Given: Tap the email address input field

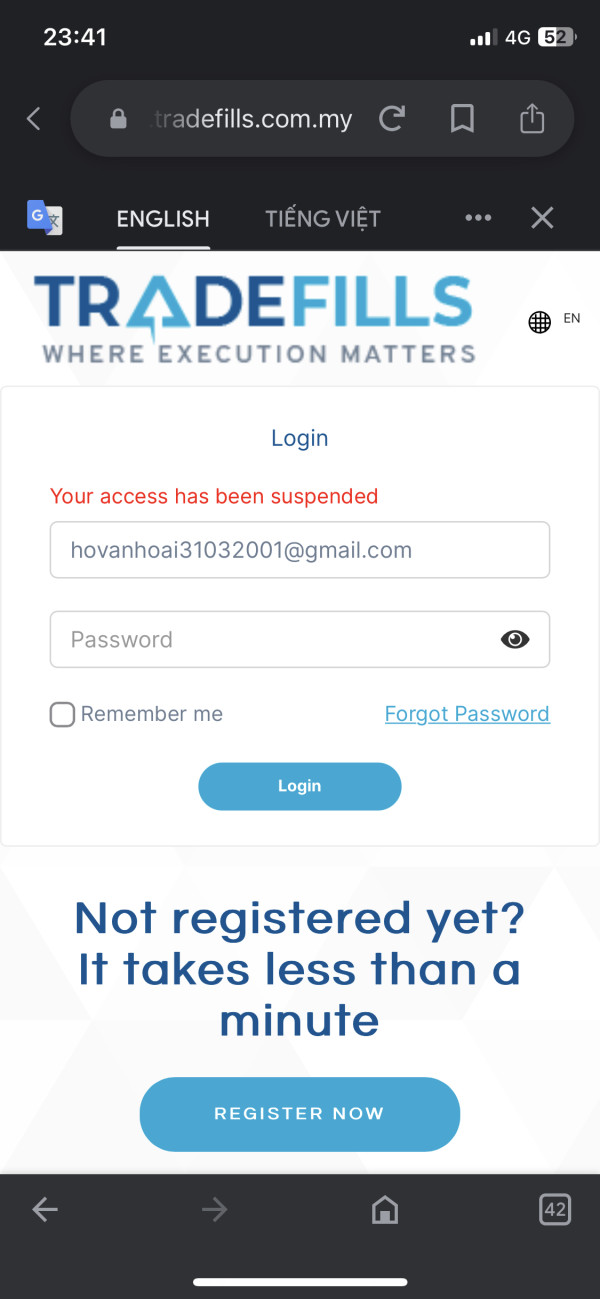Looking at the screenshot, I should (299, 550).
